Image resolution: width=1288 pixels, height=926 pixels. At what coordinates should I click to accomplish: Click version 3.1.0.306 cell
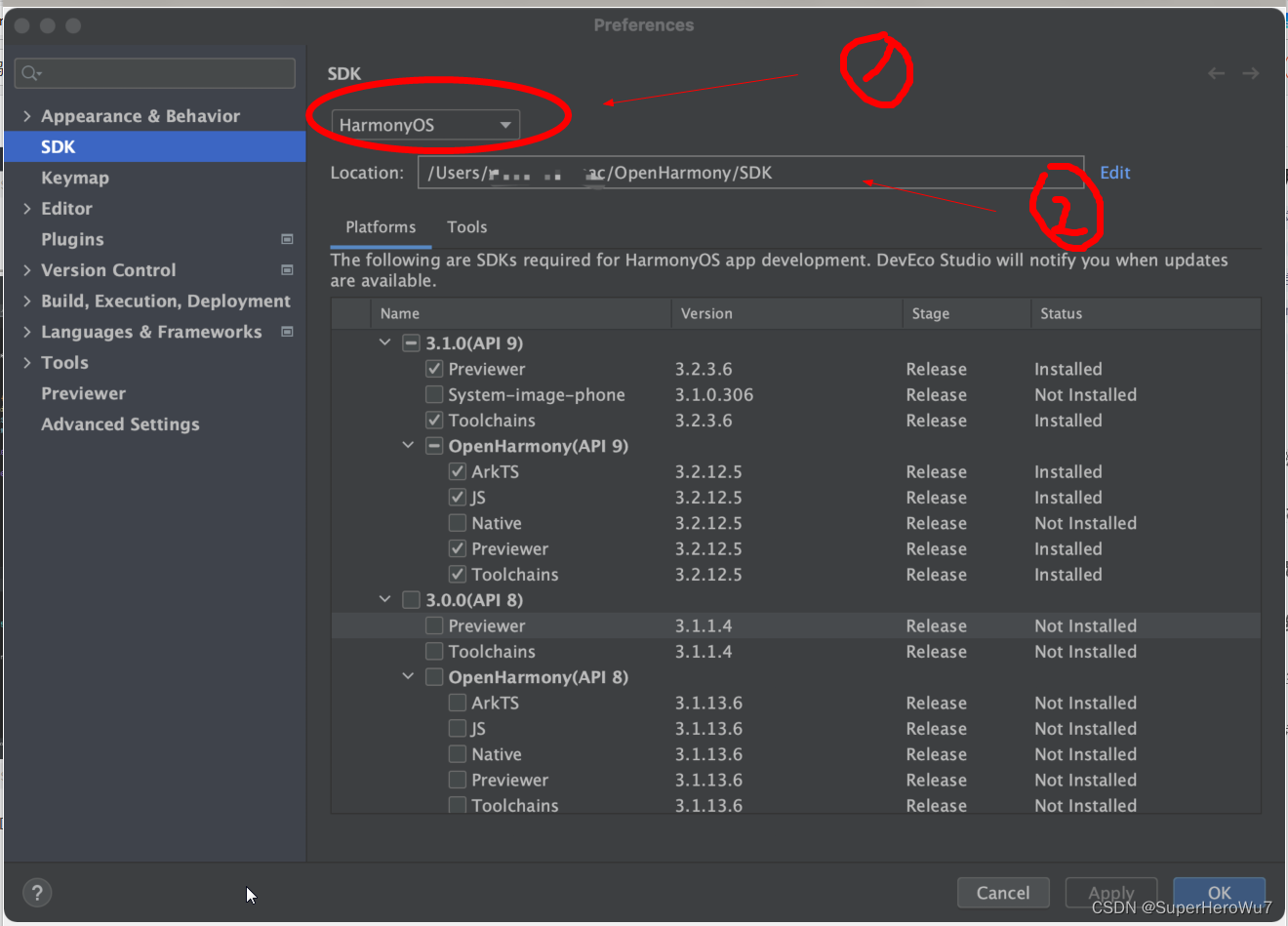click(x=714, y=395)
